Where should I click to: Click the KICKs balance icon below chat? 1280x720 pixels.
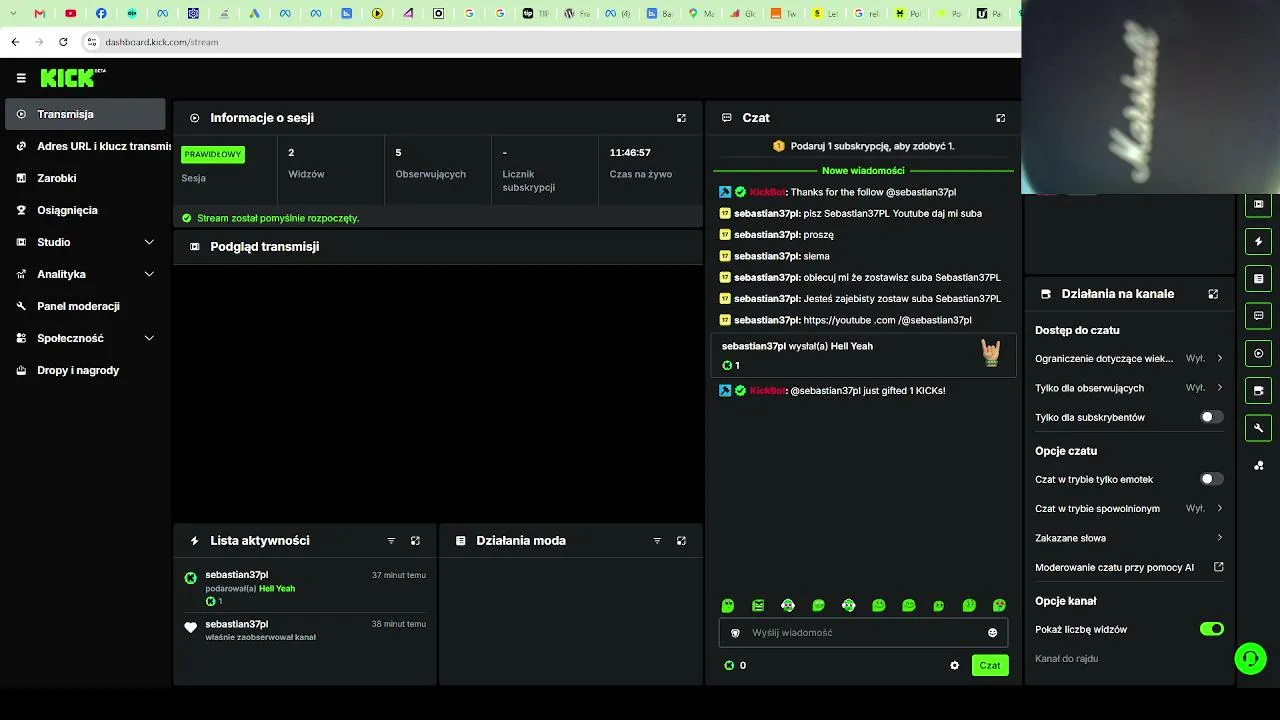coord(729,666)
